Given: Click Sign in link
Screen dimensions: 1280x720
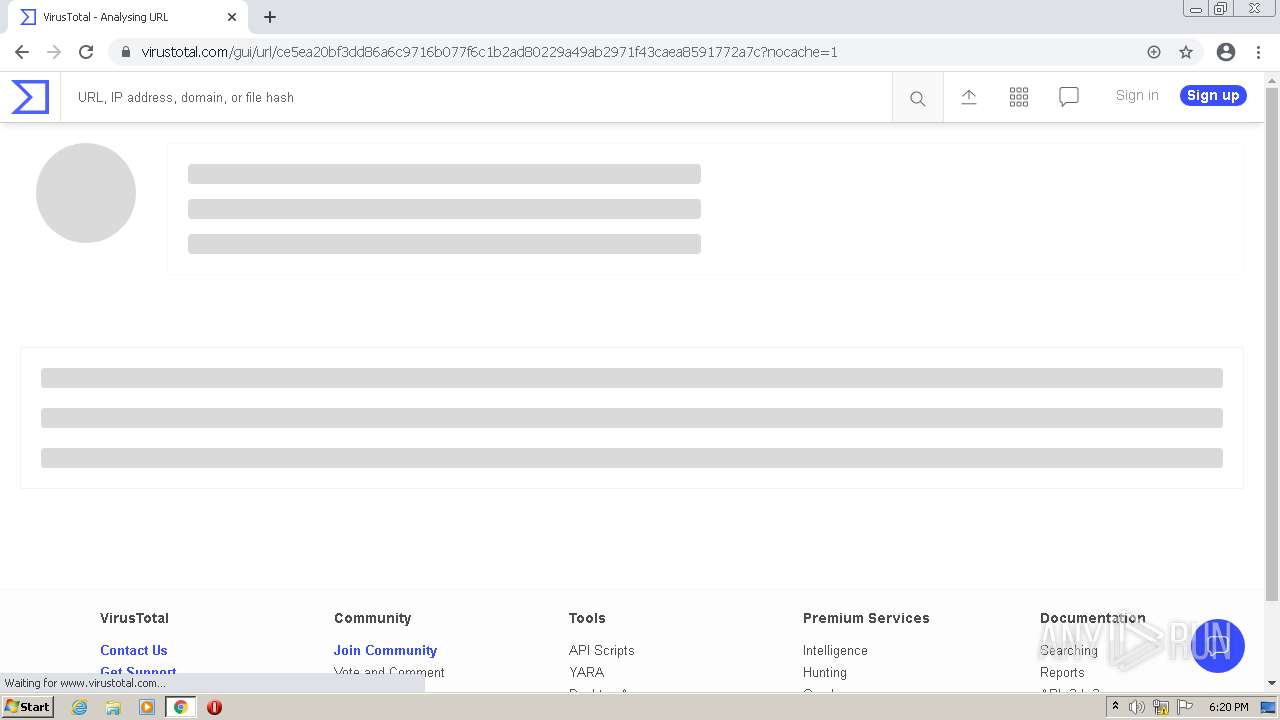Looking at the screenshot, I should click(x=1137, y=95).
